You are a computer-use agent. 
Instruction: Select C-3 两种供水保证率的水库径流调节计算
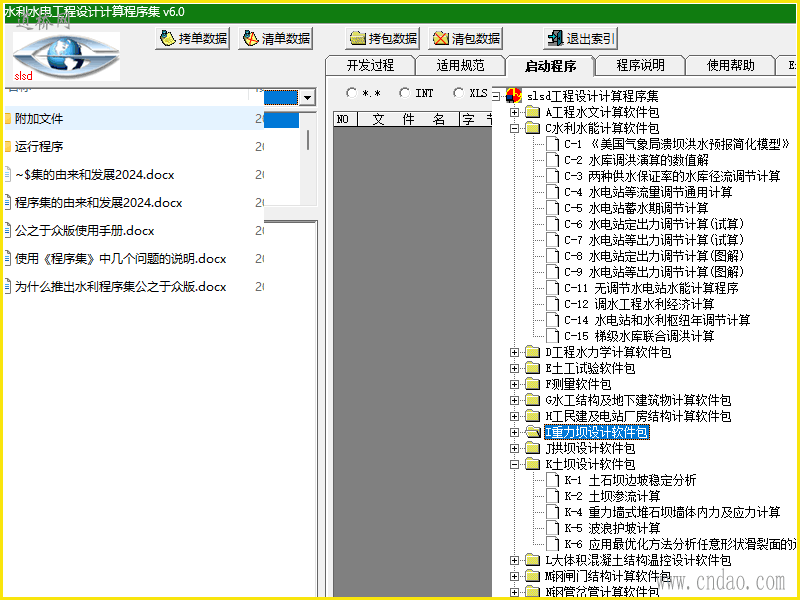coord(672,176)
